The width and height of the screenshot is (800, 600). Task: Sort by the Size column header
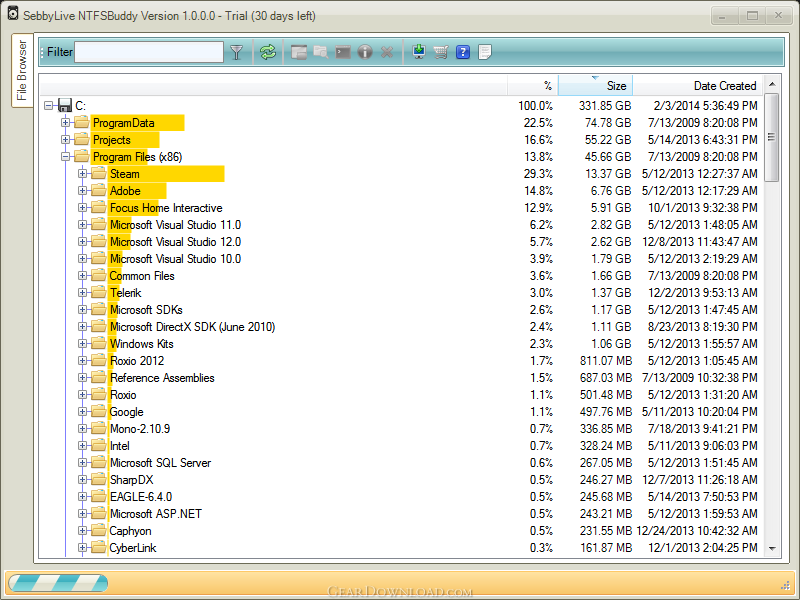click(x=595, y=85)
